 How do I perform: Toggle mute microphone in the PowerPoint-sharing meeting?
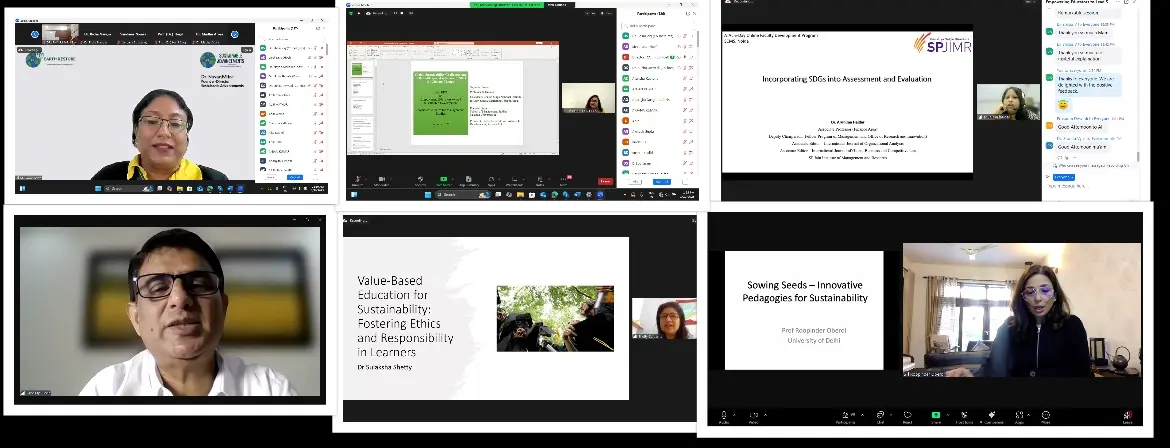point(358,181)
